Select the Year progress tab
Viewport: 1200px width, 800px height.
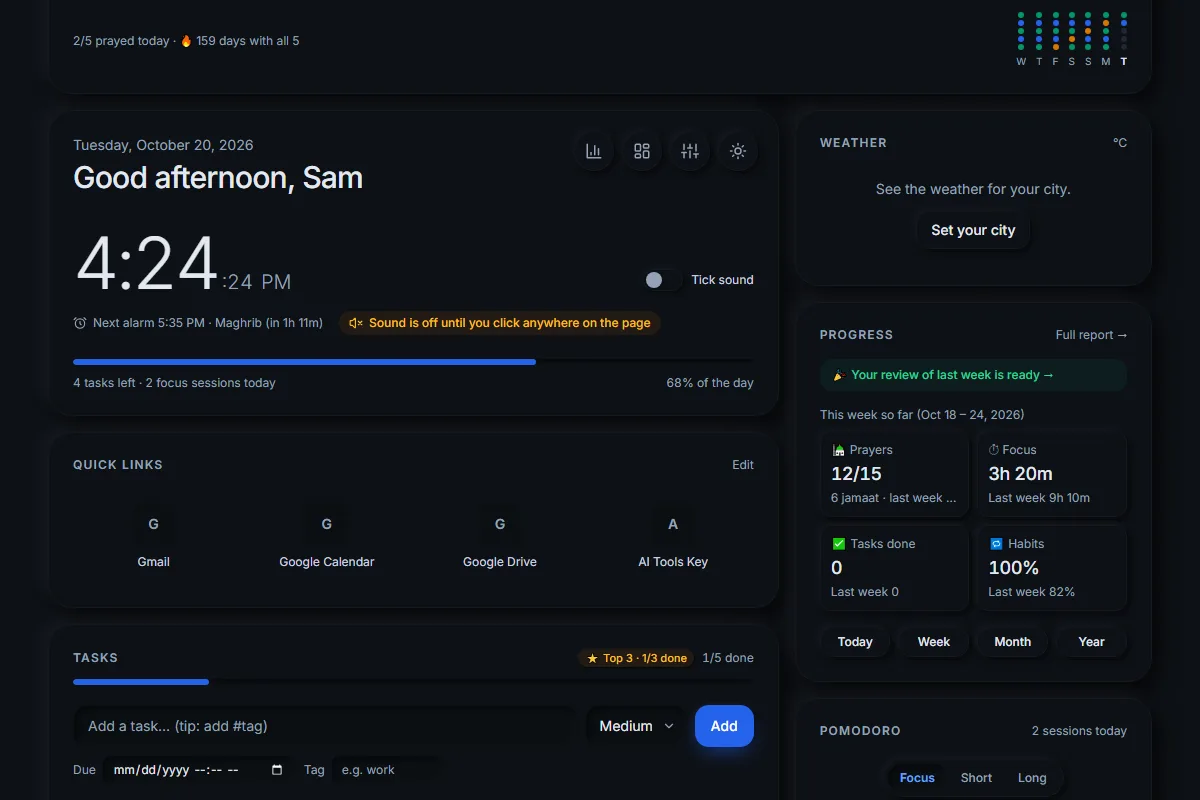click(x=1092, y=642)
